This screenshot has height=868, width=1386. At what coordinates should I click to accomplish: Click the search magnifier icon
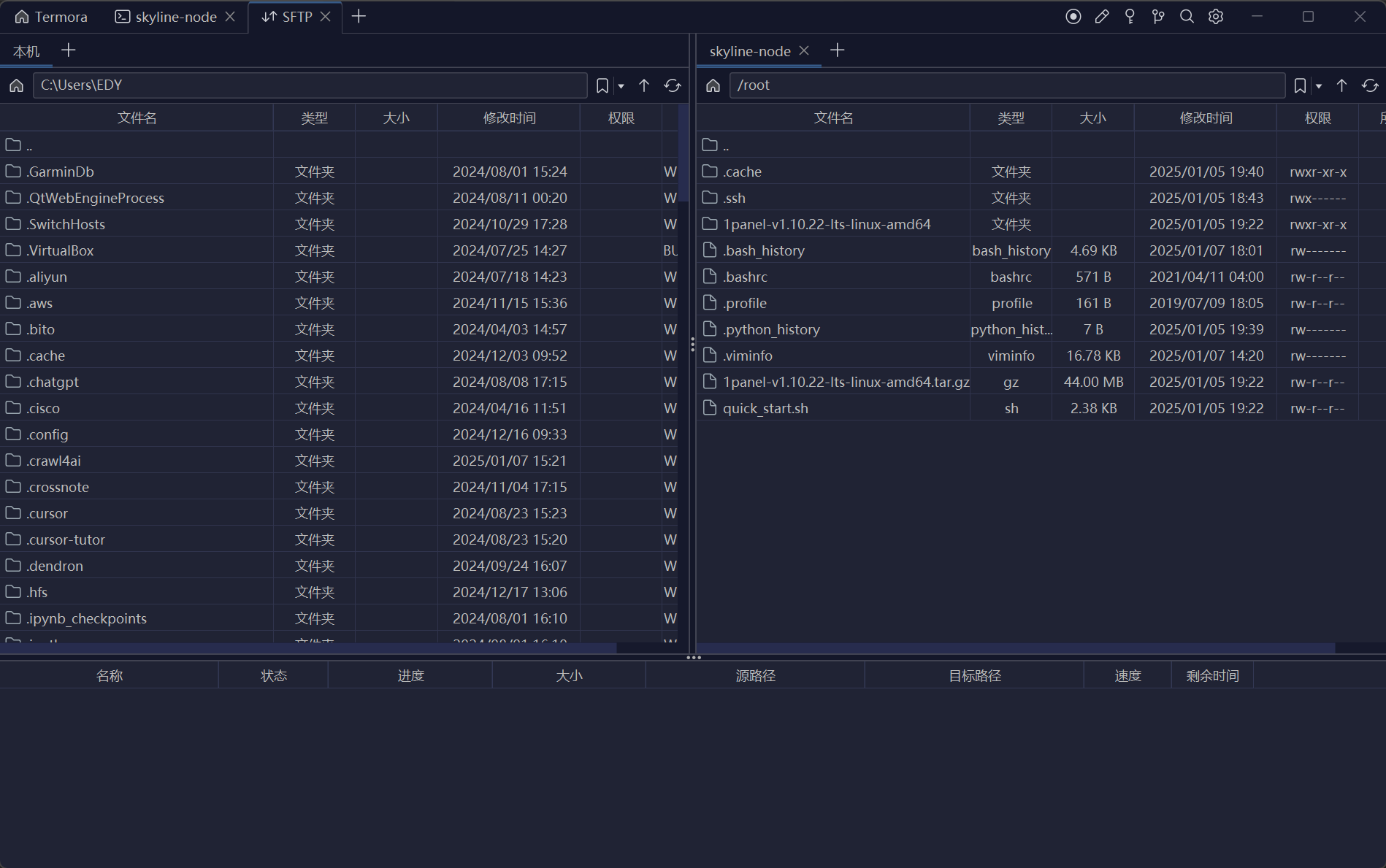tap(1187, 17)
